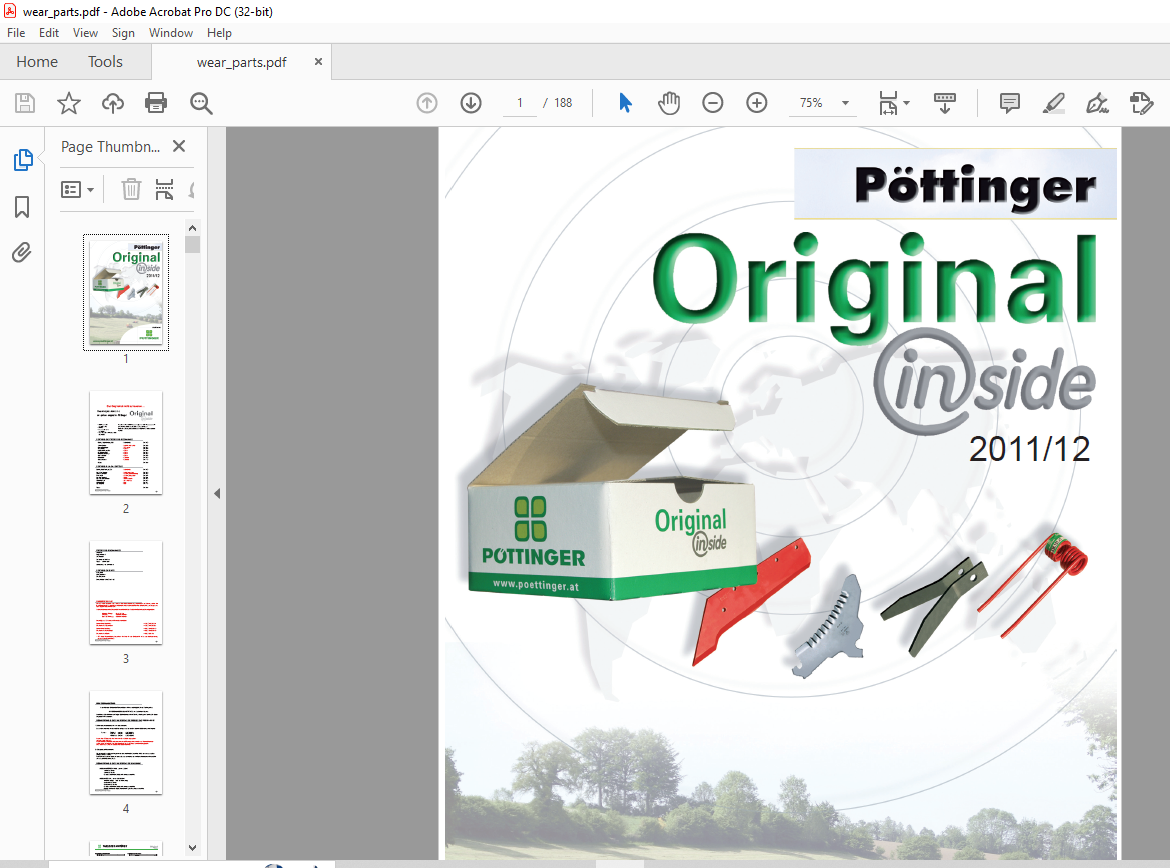The image size is (1170, 868).
Task: Open thumbnail options dropdown
Action: [78, 190]
